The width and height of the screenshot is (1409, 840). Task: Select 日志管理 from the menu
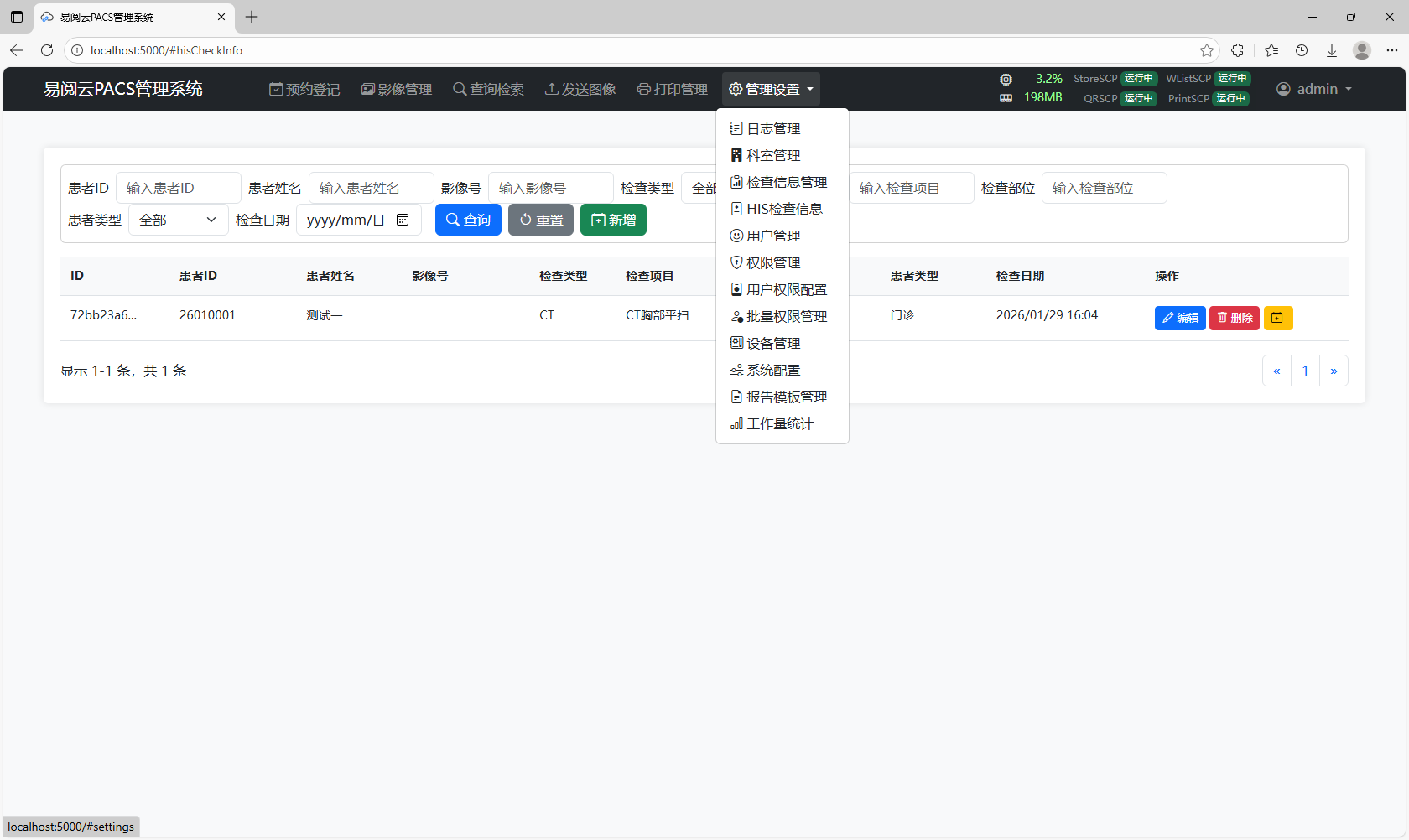(772, 128)
